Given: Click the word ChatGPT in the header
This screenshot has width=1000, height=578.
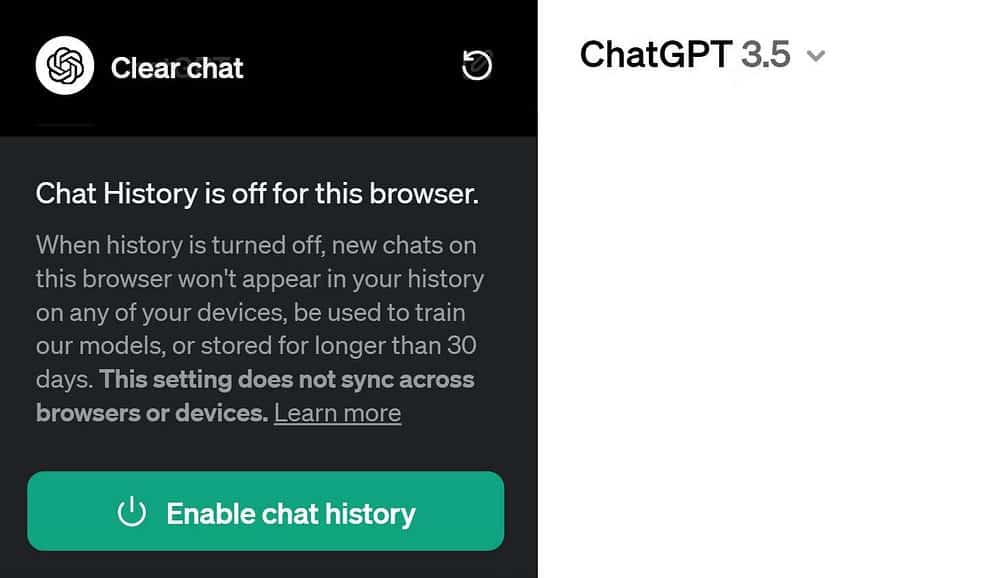Looking at the screenshot, I should click(x=656, y=54).
